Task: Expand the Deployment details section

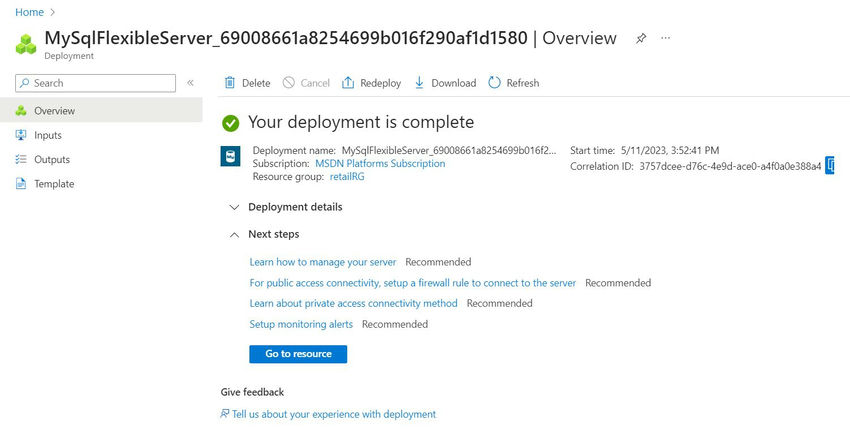Action: click(234, 207)
